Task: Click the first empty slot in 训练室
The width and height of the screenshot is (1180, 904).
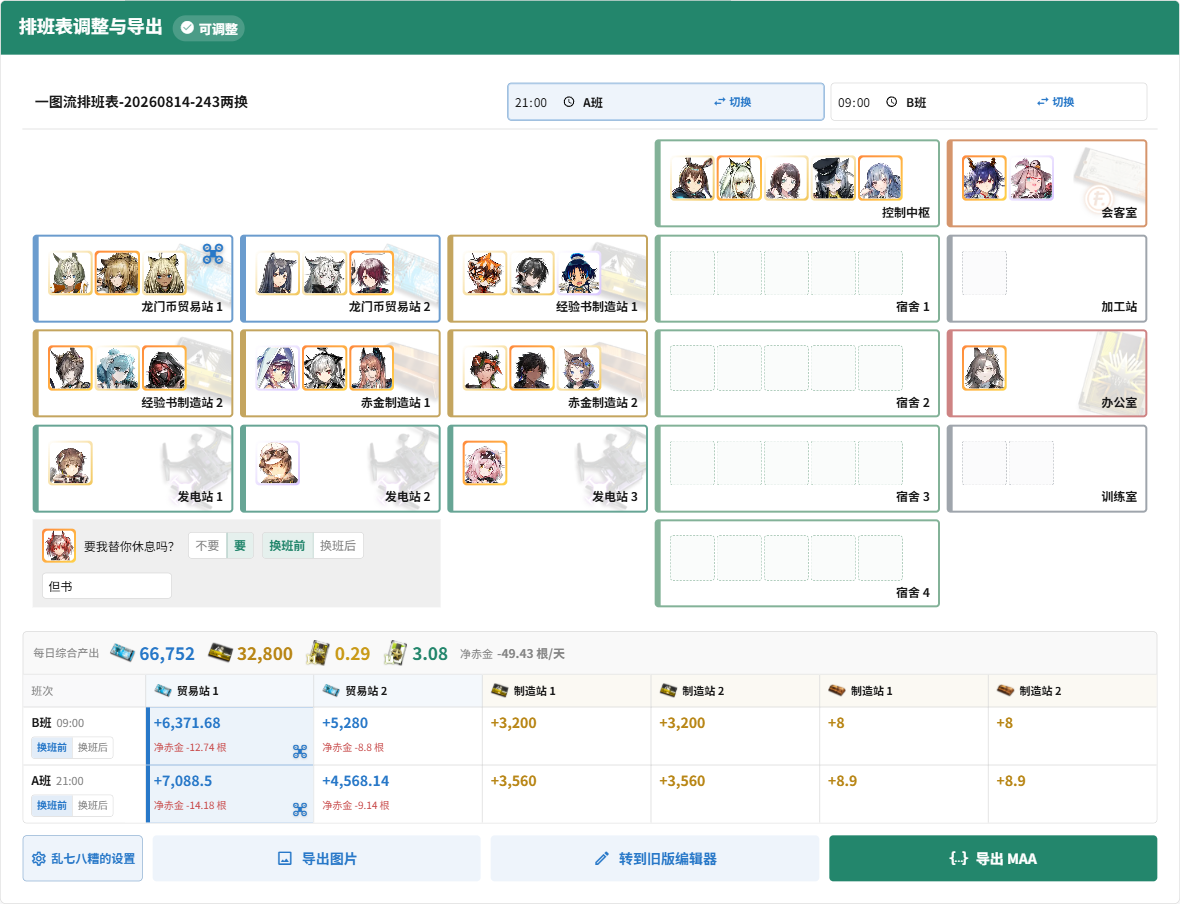Action: pos(984,463)
